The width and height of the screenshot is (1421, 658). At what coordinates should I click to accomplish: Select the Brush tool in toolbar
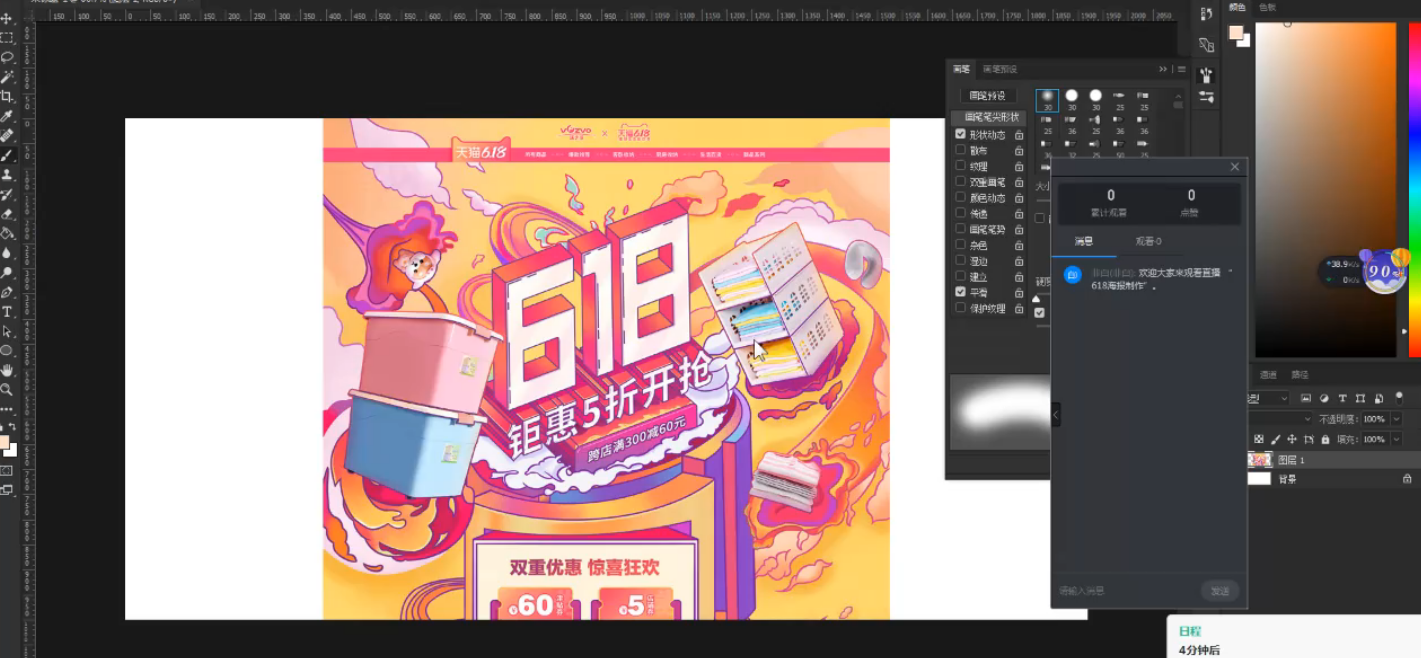pyautogui.click(x=7, y=155)
